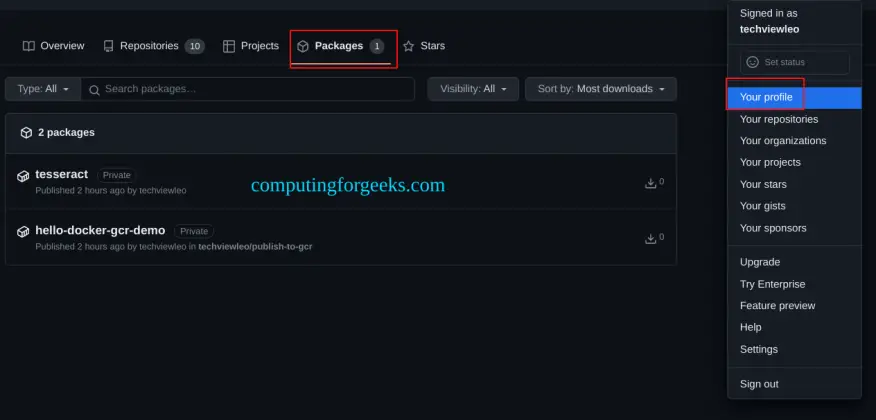Open Settings from the user menu
The image size is (876, 420).
pyautogui.click(x=758, y=349)
